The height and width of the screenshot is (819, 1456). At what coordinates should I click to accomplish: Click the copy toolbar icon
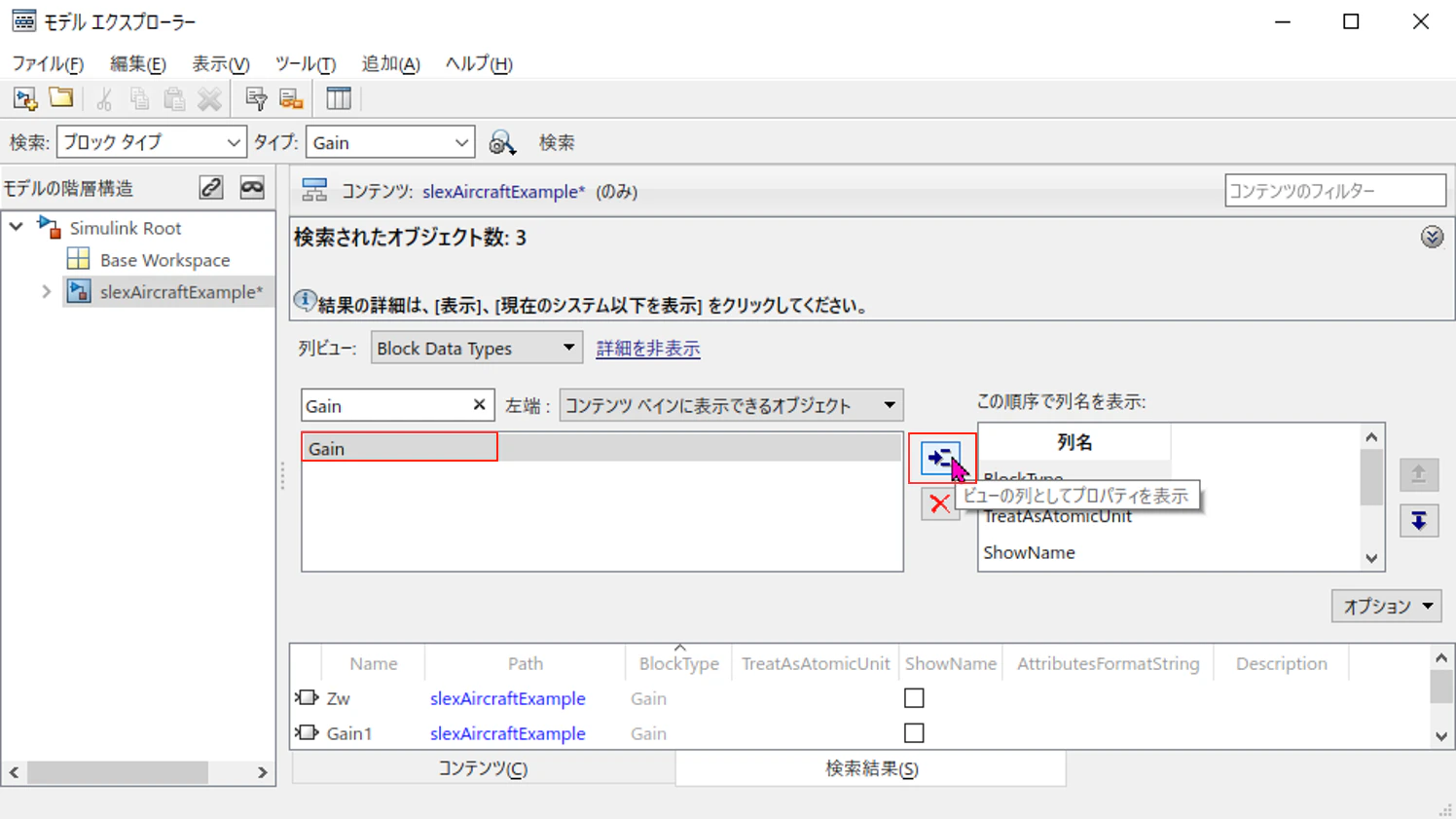pyautogui.click(x=139, y=98)
